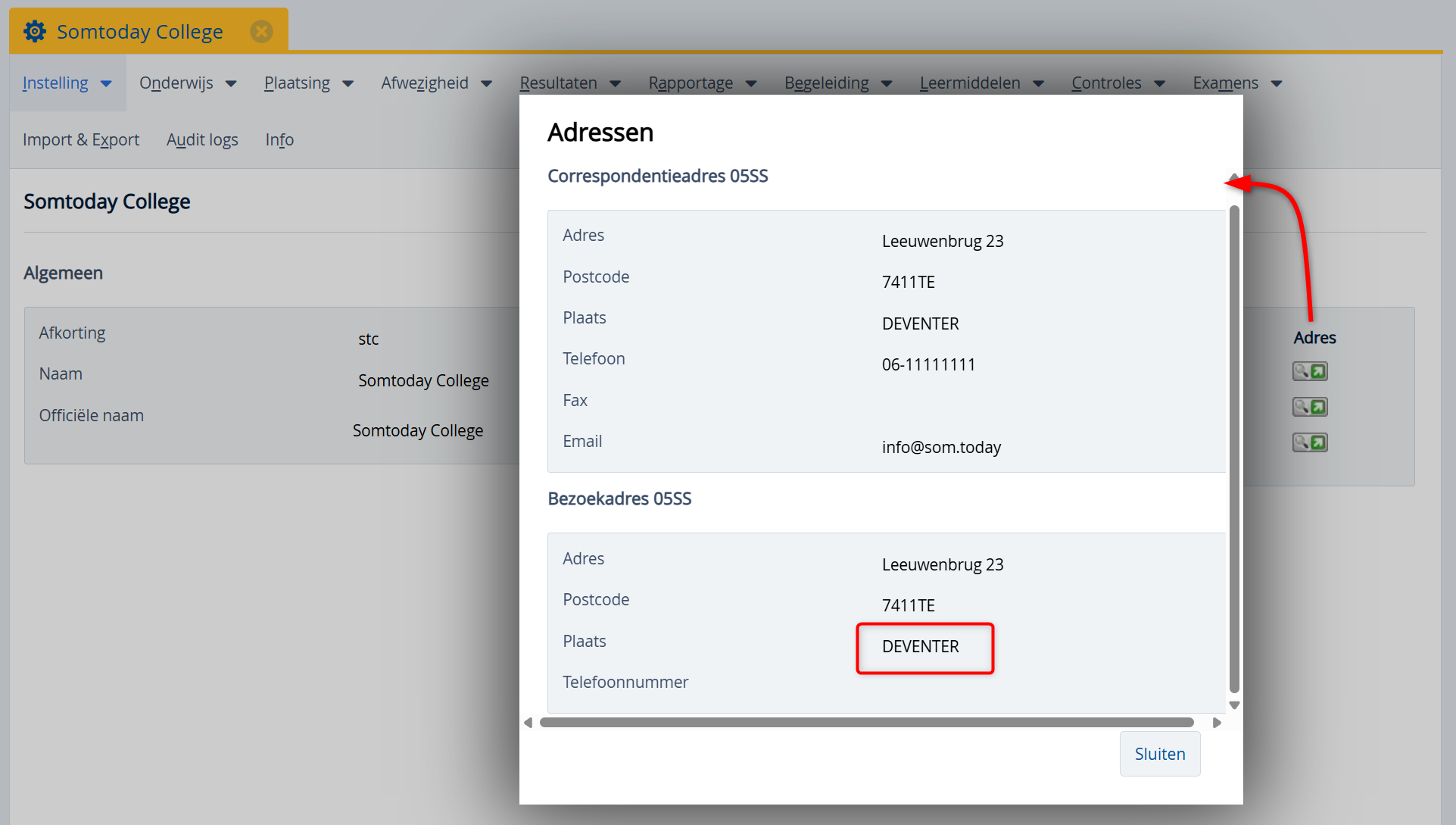Click the Sluiten button
1456x825 pixels.
(x=1159, y=754)
